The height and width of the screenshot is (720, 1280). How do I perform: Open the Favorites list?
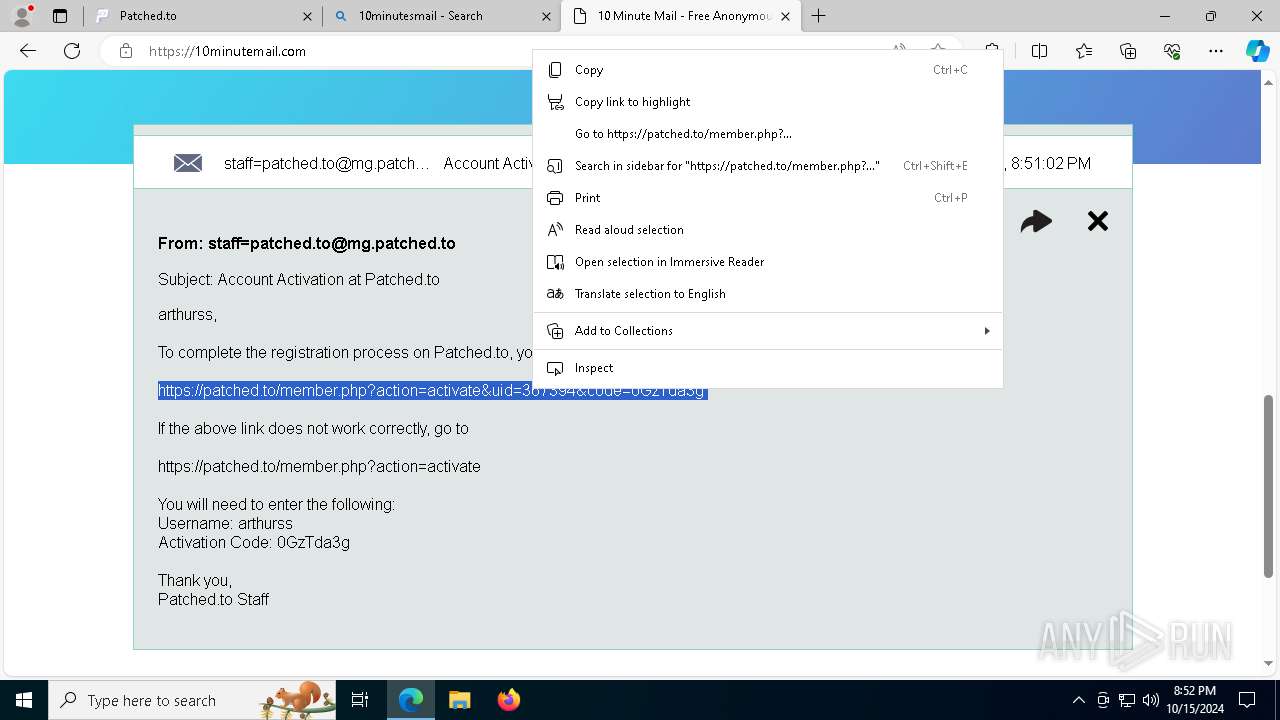[x=1084, y=51]
